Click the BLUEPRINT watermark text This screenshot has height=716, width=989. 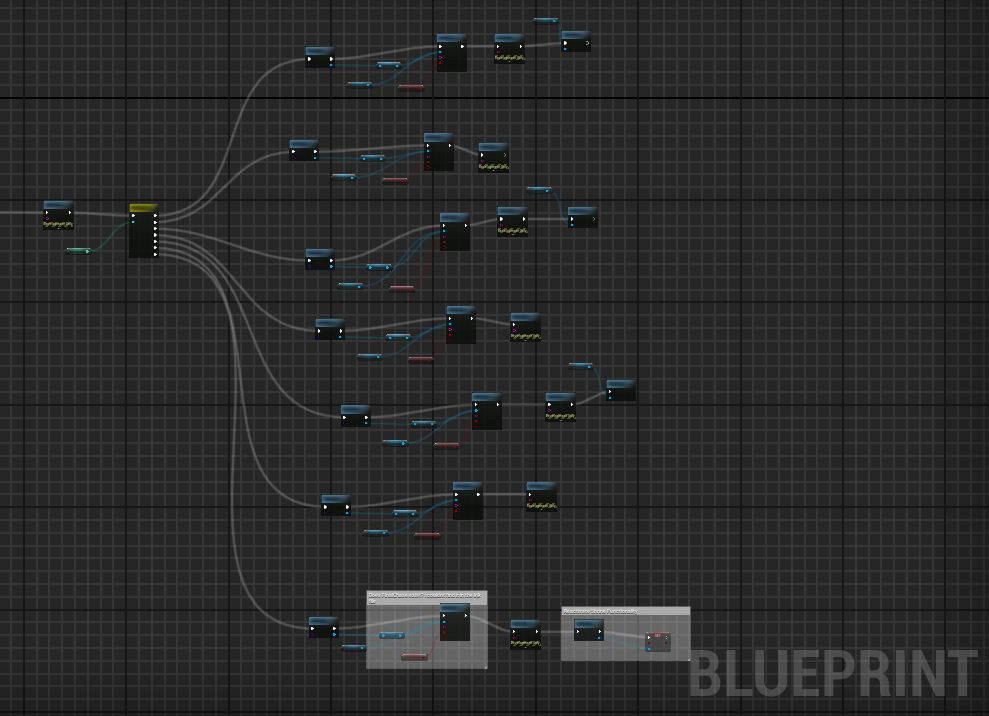point(832,673)
